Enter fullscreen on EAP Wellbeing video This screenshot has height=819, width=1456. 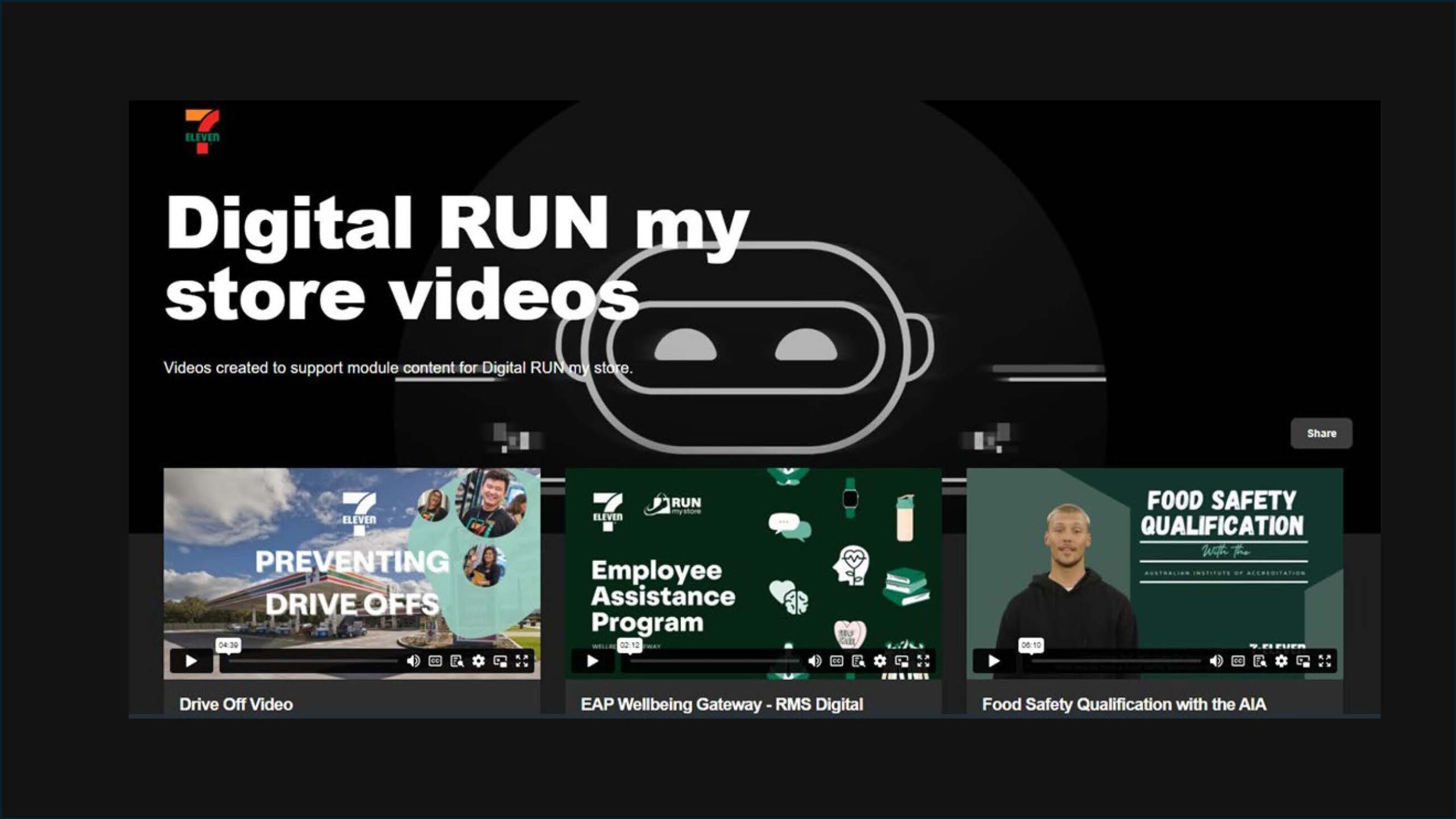(924, 661)
